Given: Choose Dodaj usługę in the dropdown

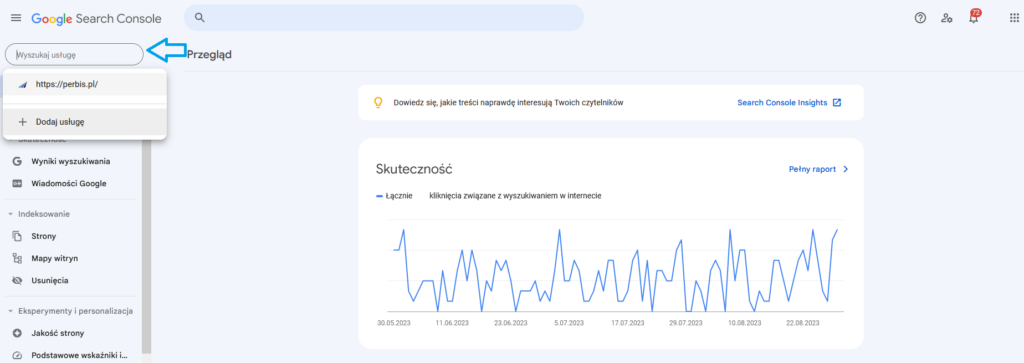Looking at the screenshot, I should pos(85,122).
